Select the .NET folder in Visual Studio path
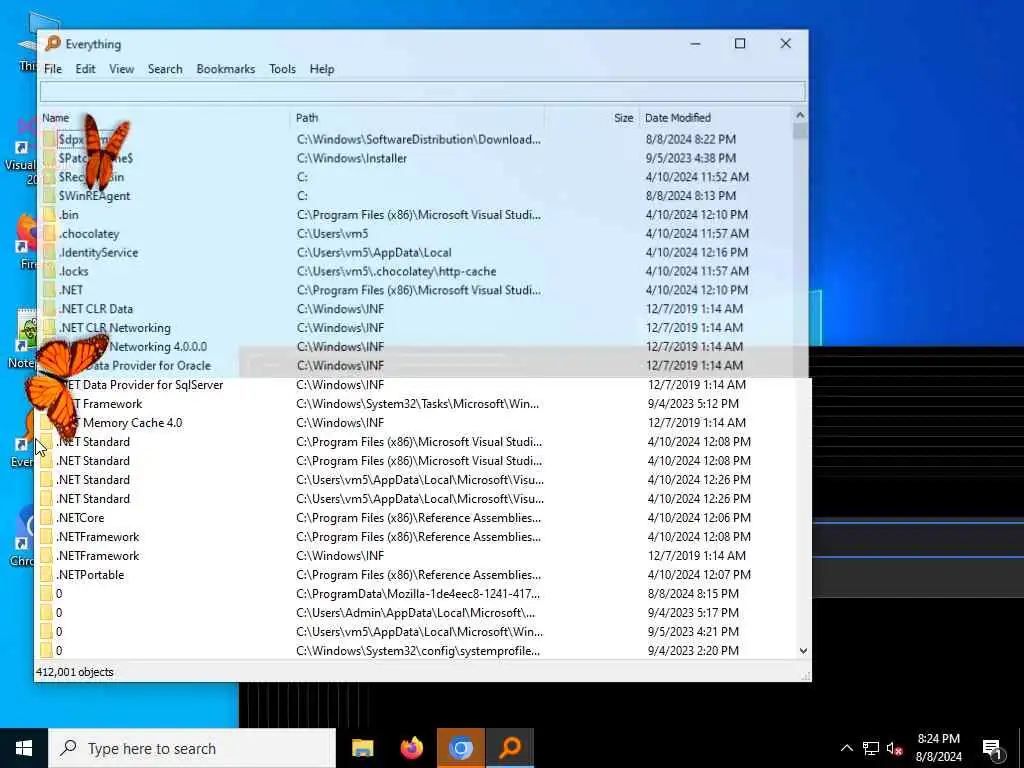1024x768 pixels. (x=71, y=290)
